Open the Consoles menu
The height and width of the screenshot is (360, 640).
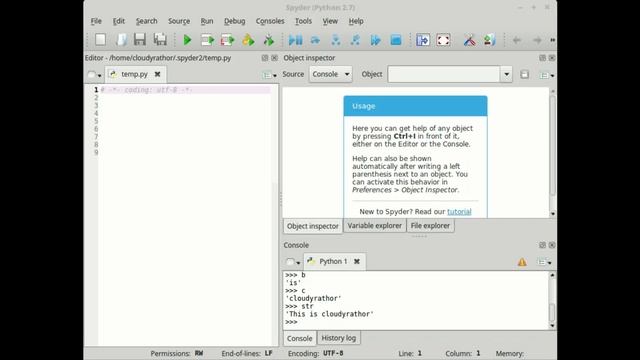[270, 21]
